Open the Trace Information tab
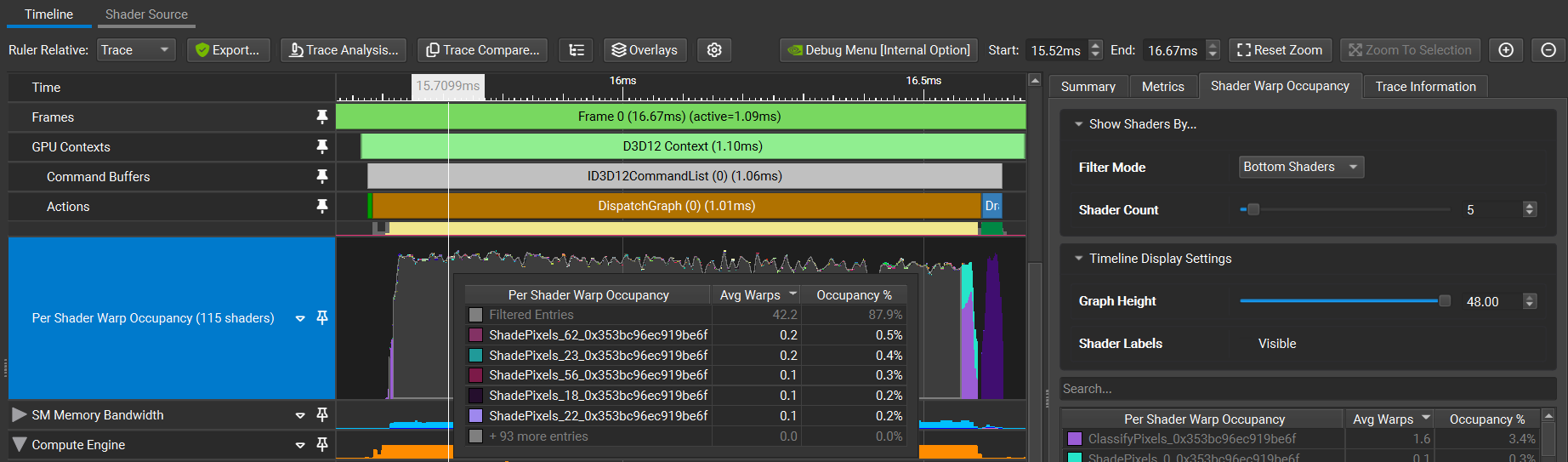The image size is (1568, 462). [x=1425, y=87]
